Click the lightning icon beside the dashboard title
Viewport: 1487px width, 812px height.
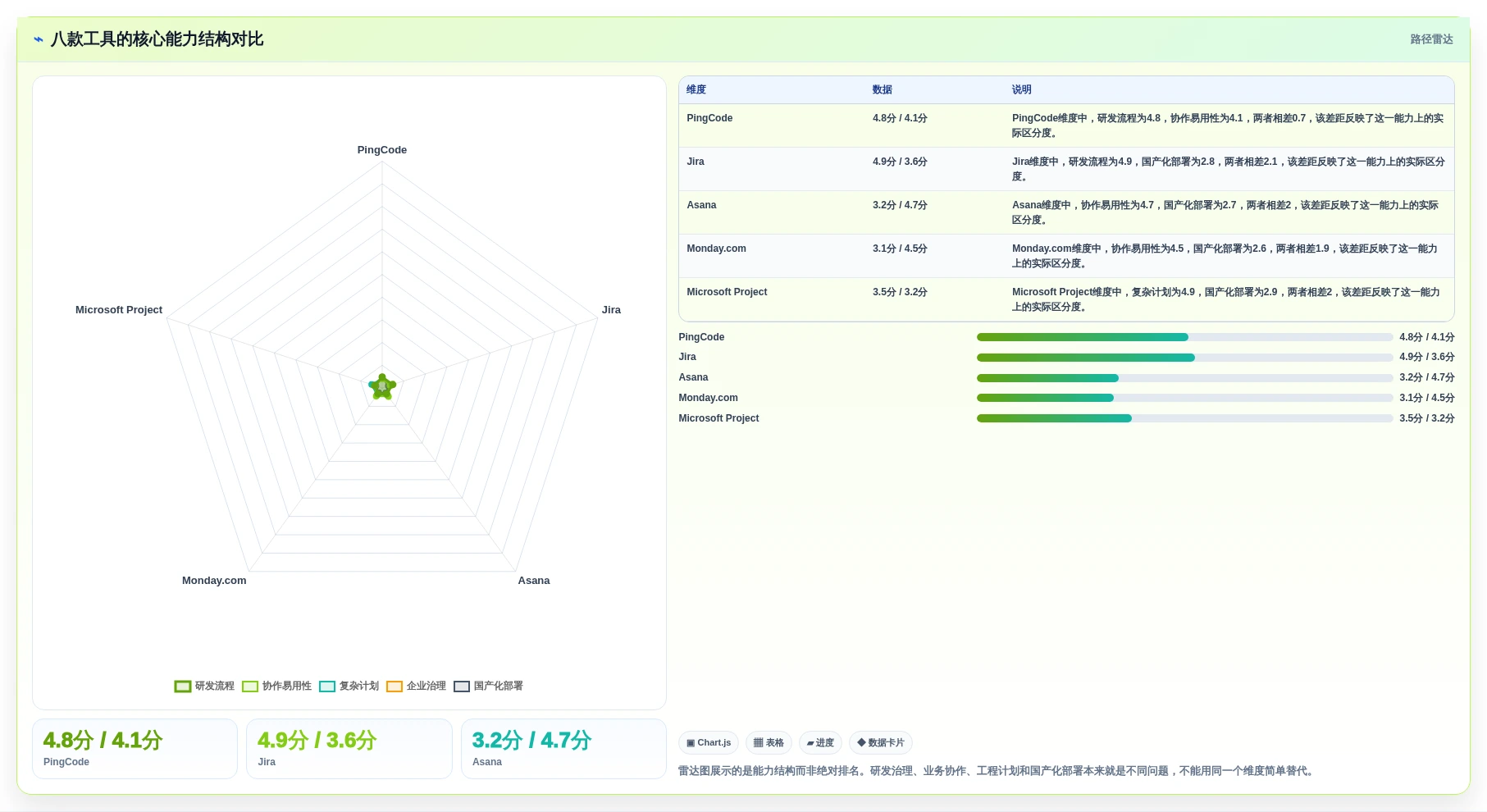38,39
